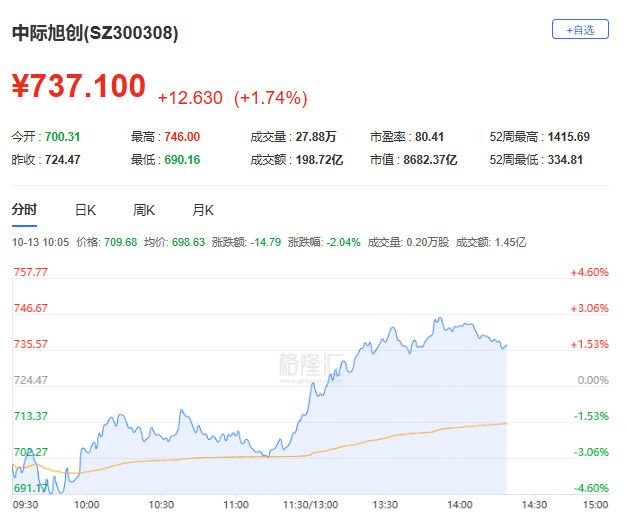Viewport: 628px width, 514px height.
Task: Click the y-axis label 713.37
Action: click(30, 416)
